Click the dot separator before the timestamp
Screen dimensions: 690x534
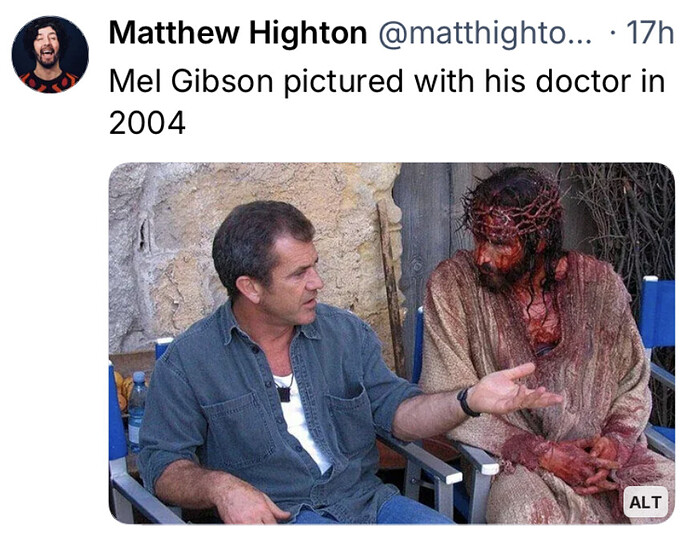[x=613, y=33]
